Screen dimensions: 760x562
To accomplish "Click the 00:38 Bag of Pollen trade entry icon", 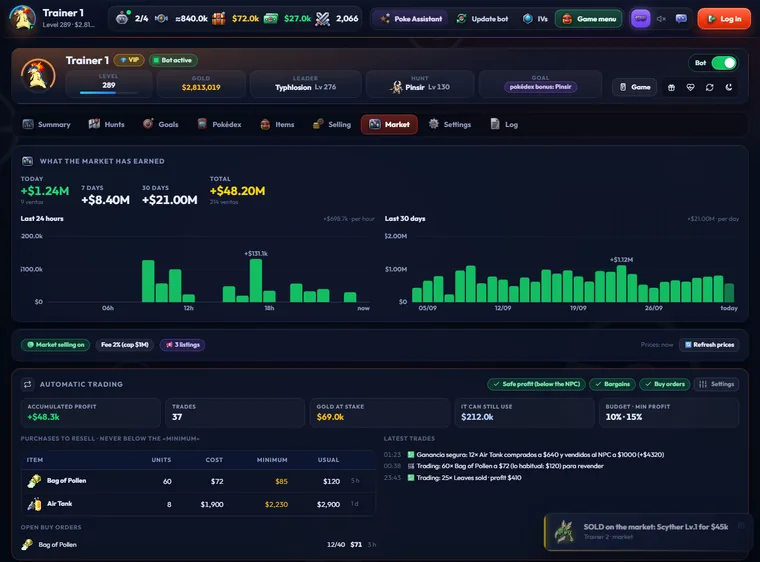I will coord(411,466).
